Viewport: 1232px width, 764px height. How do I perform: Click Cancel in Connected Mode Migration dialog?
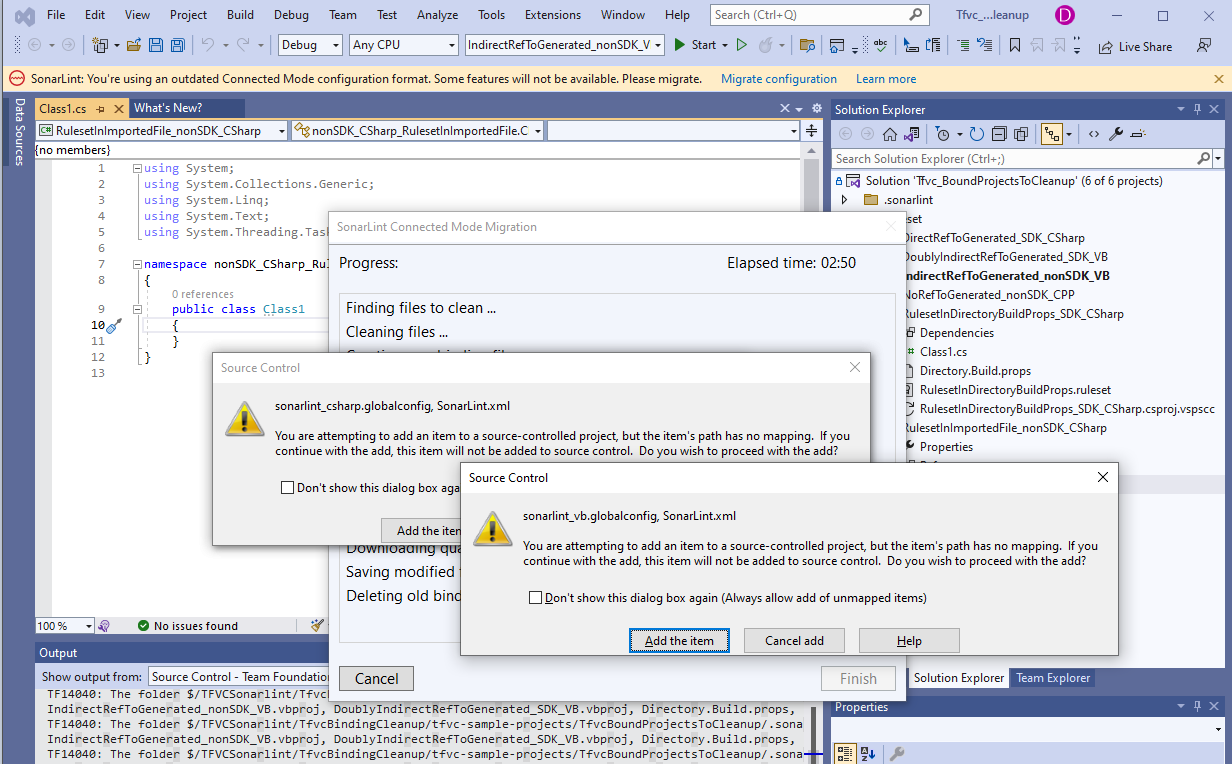click(376, 679)
